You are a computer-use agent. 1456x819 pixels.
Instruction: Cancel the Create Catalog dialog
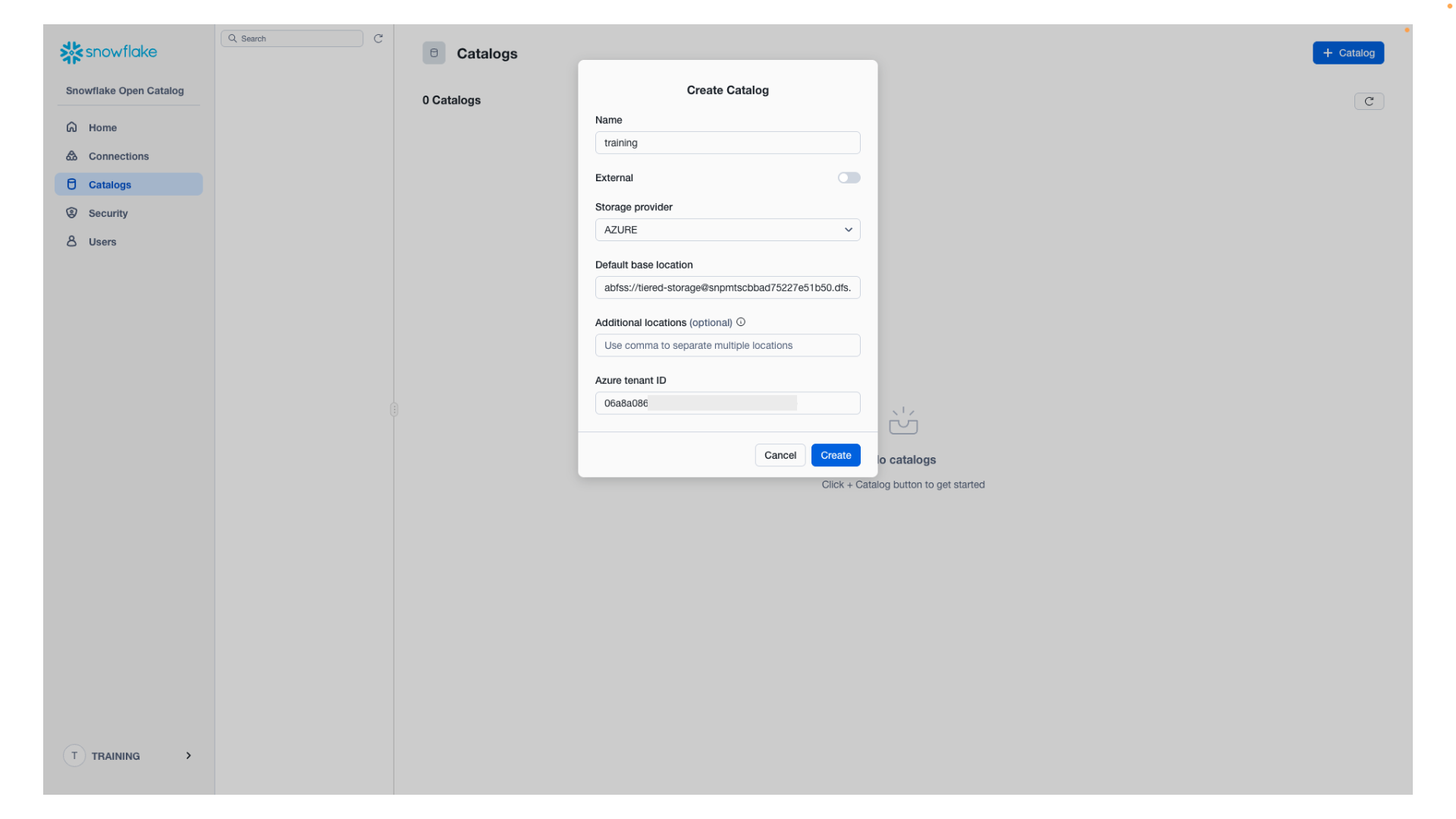pyautogui.click(x=780, y=455)
